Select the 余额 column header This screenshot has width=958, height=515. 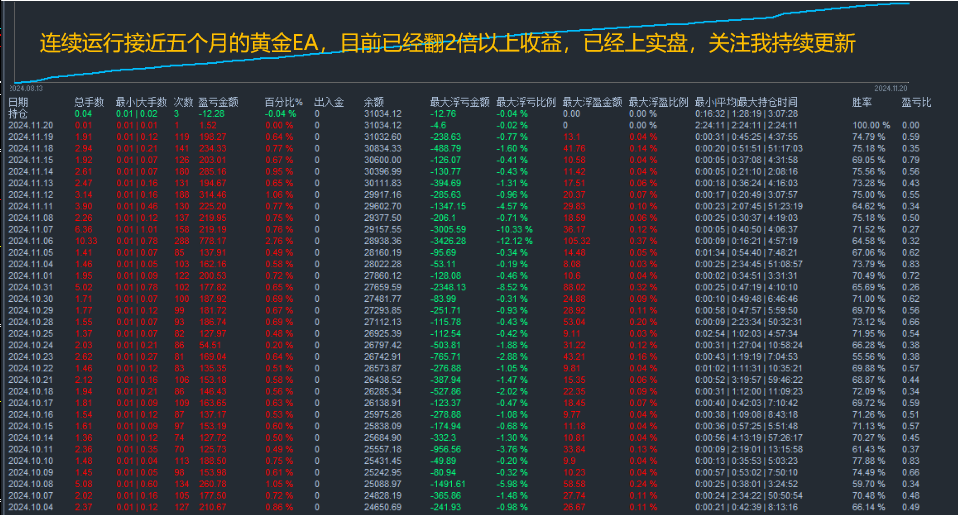coord(374,102)
